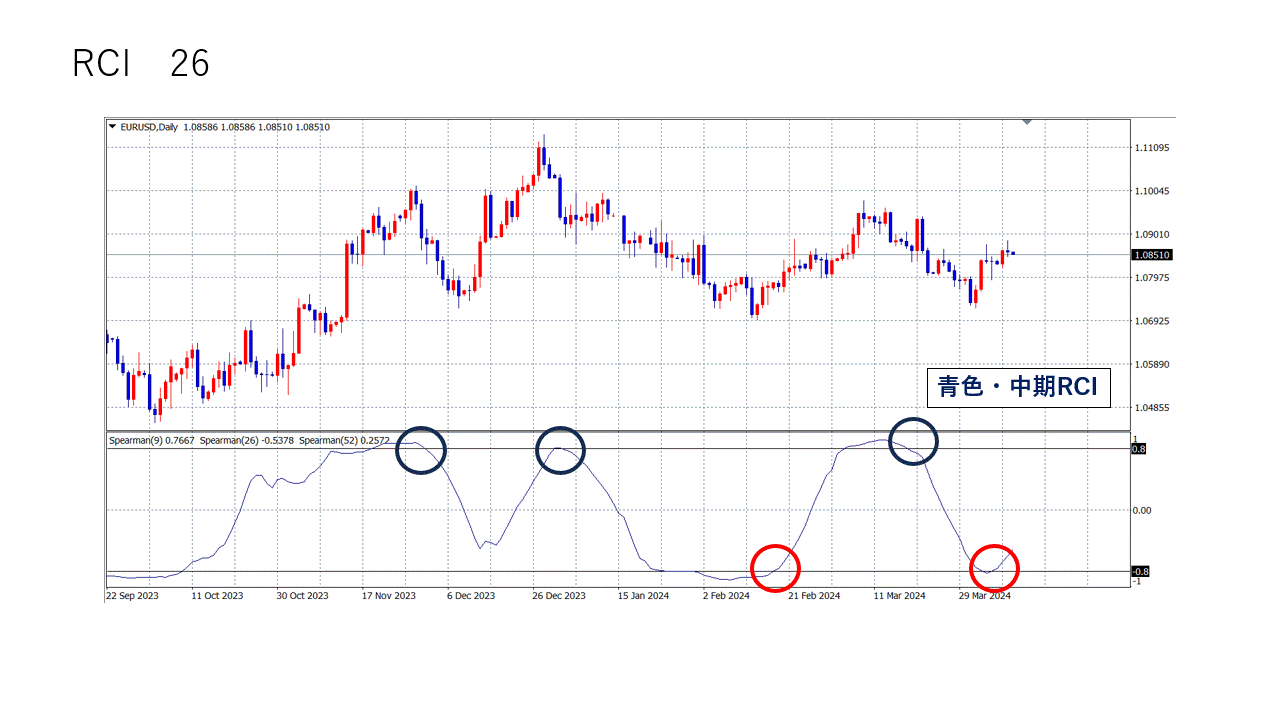Viewport: 1280px width, 720px height.
Task: Click date label 29 Mar 2024
Action: 986,595
